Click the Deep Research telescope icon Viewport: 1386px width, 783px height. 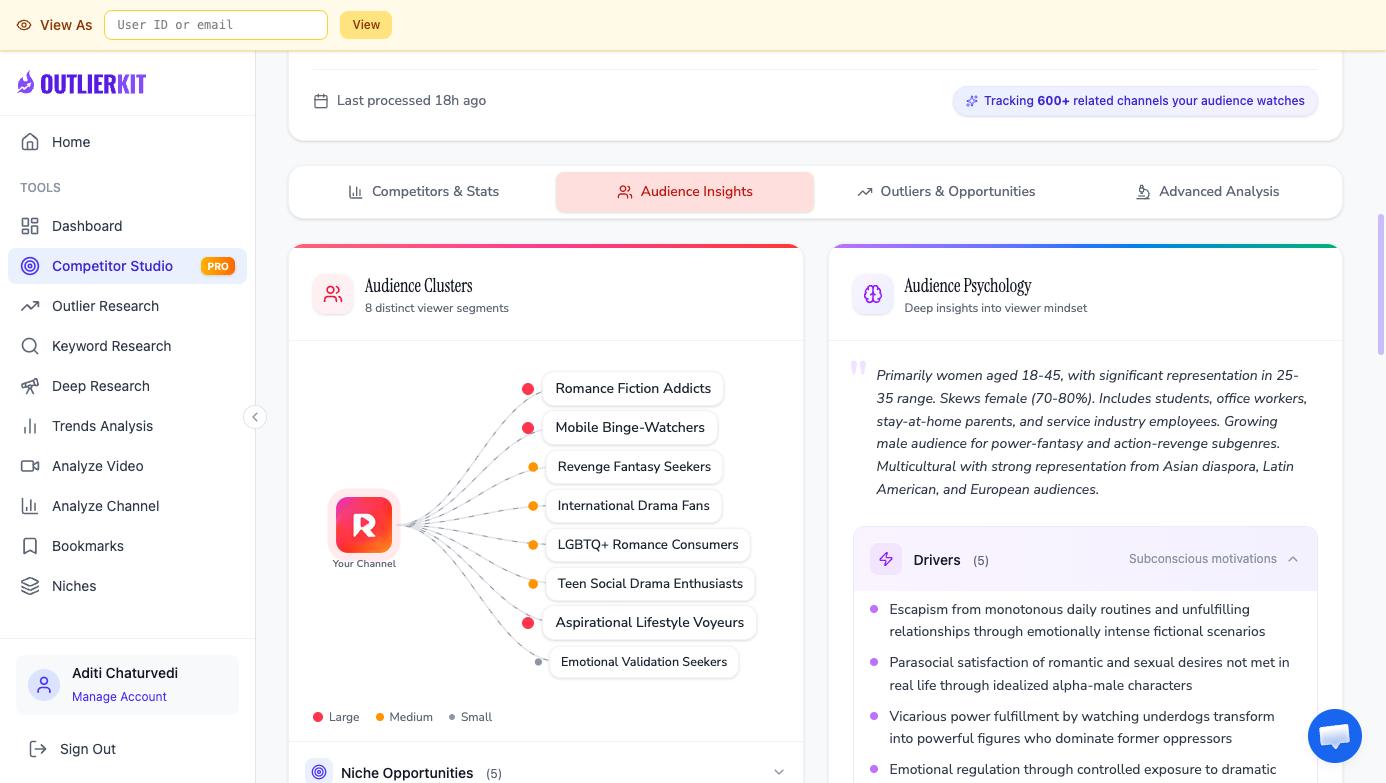30,386
